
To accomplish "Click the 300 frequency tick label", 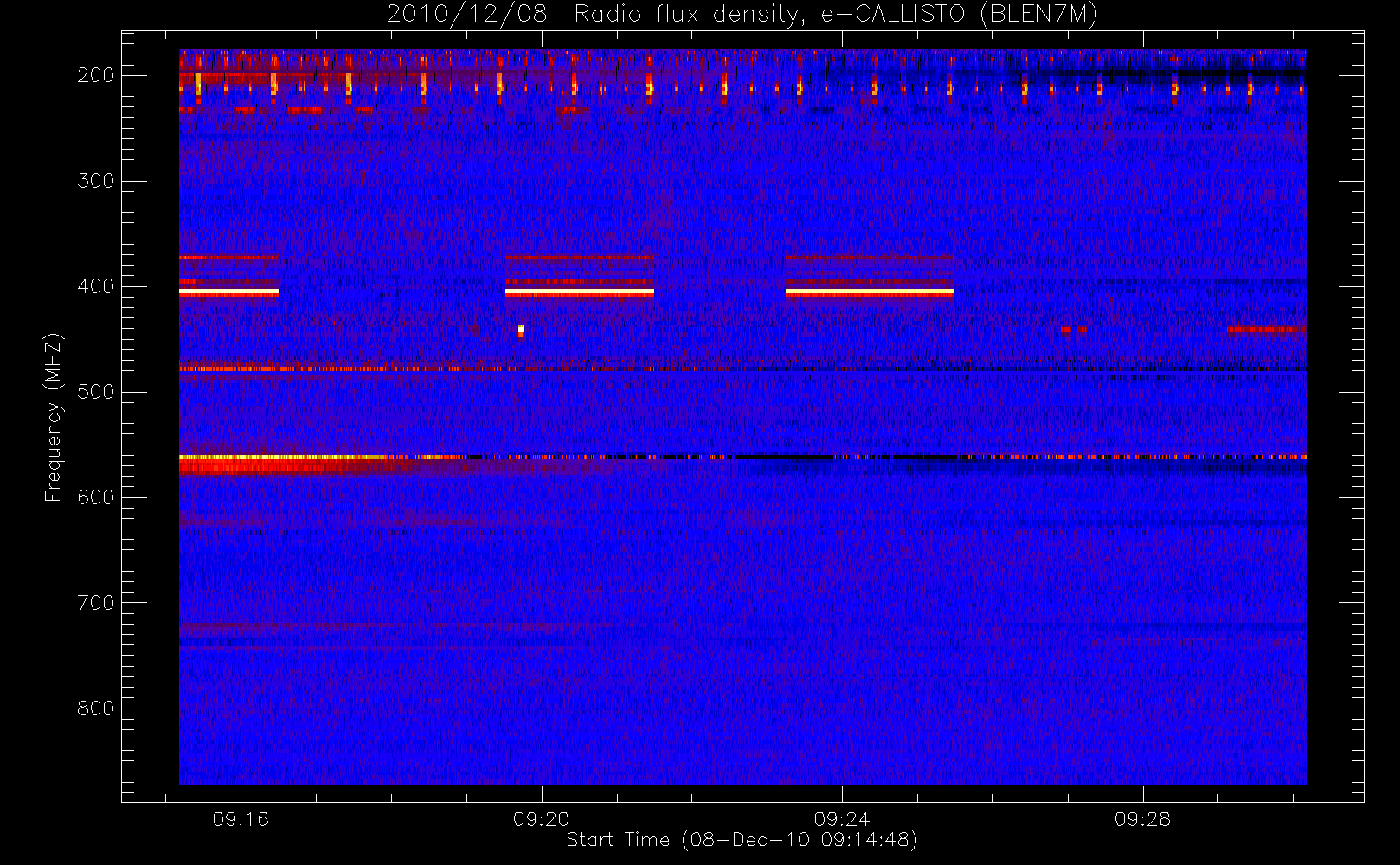I will tap(96, 181).
